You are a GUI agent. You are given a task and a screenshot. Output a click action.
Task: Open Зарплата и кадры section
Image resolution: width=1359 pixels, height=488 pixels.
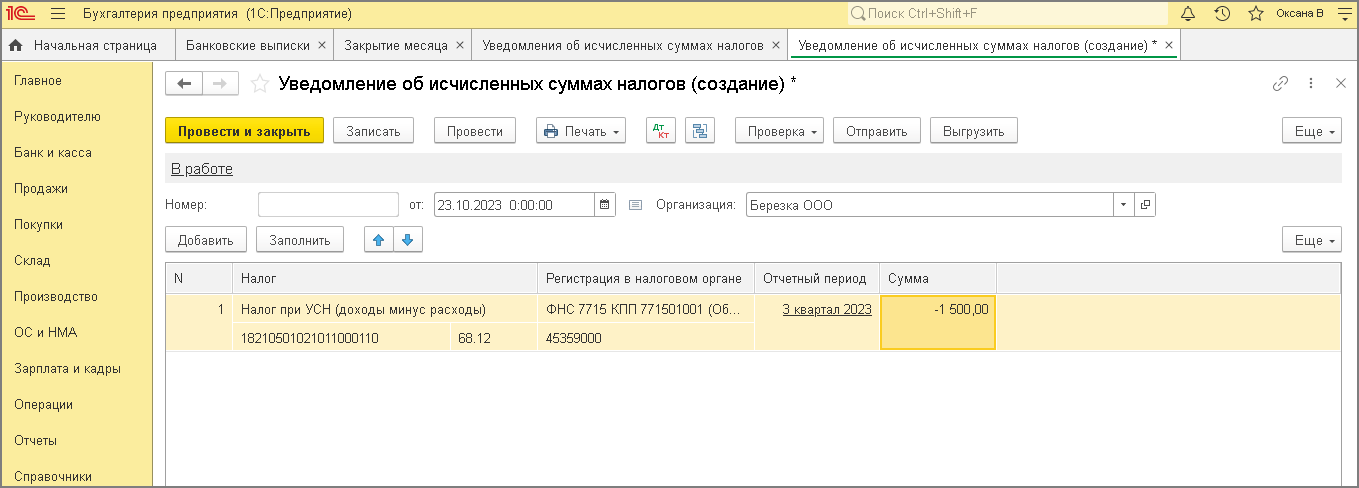tap(67, 369)
